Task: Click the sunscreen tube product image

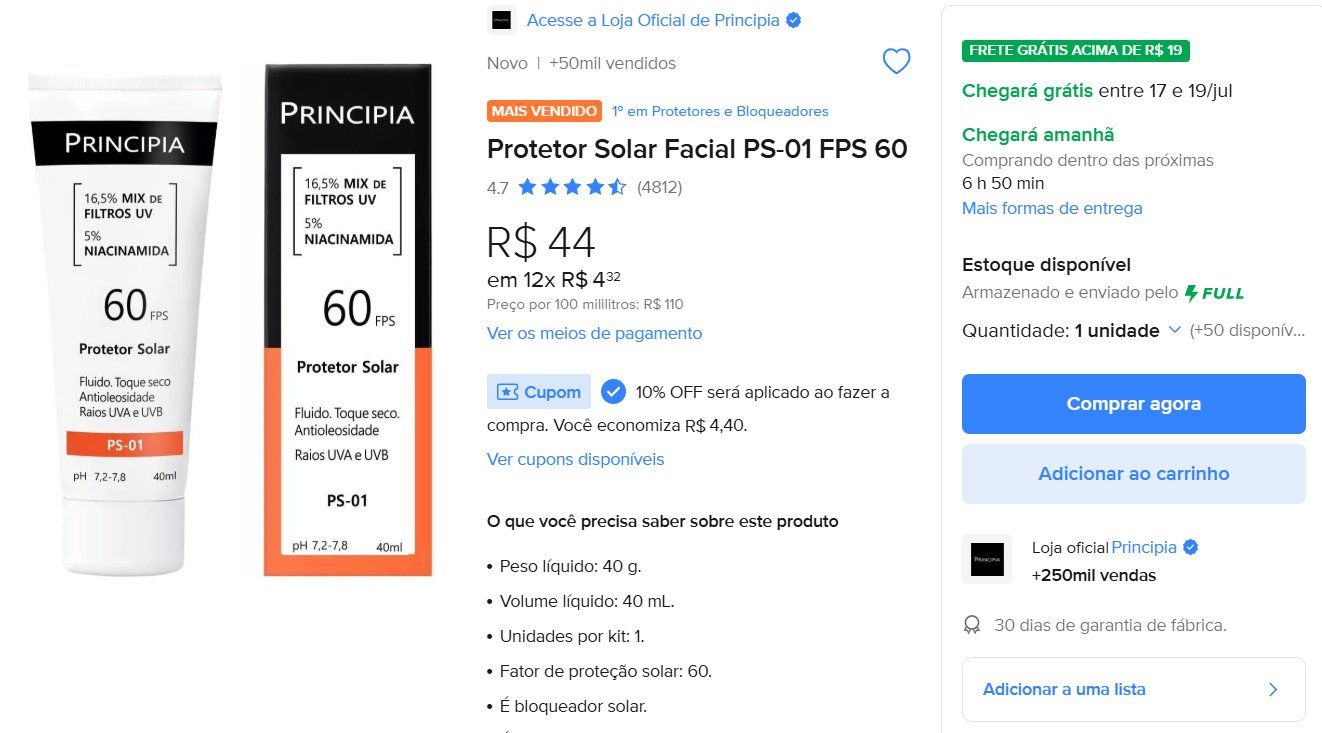Action: [x=125, y=320]
